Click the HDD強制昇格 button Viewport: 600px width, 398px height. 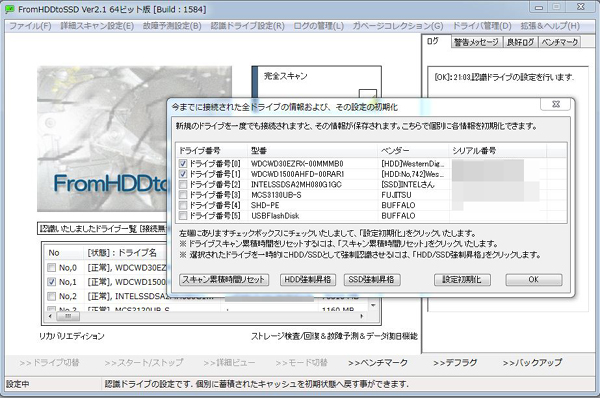(x=308, y=280)
